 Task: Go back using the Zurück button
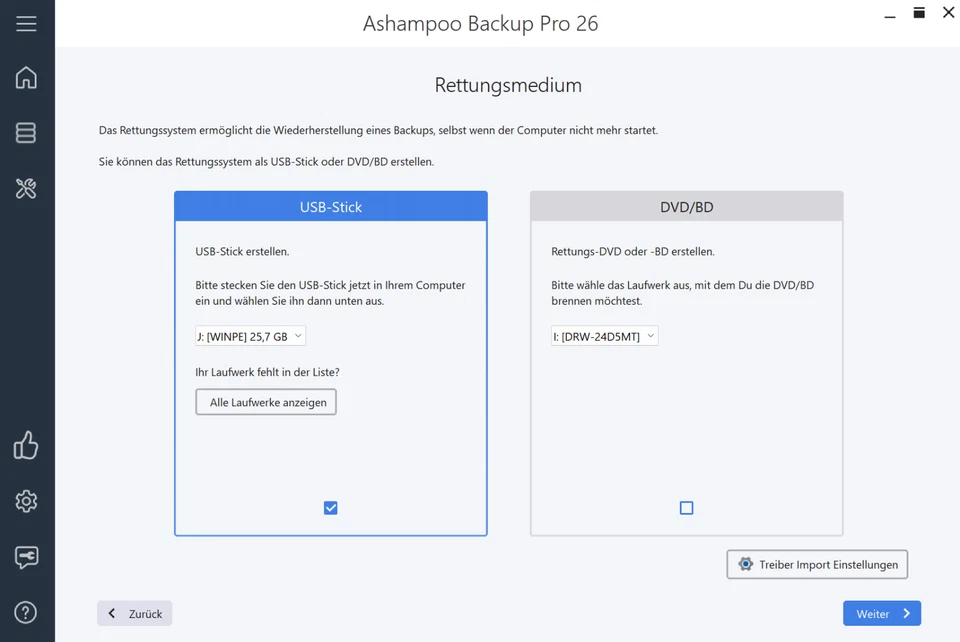(134, 613)
